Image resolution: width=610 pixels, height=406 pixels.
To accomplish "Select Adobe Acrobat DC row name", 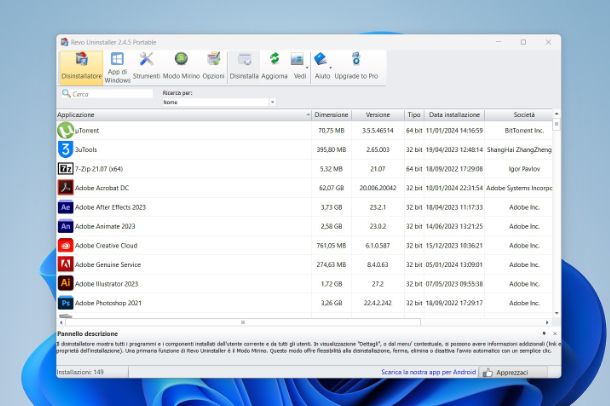I will coord(102,188).
